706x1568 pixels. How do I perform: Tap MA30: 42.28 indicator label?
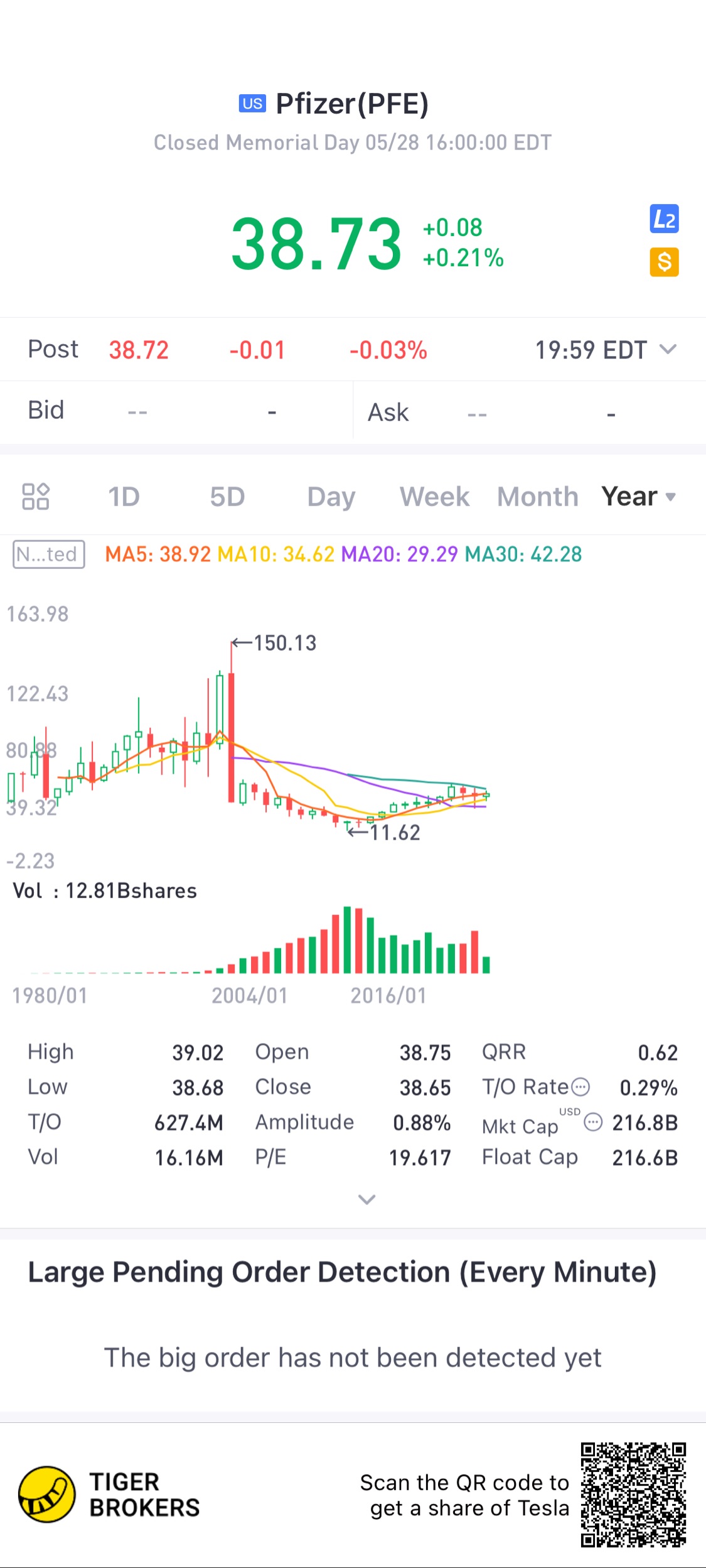pos(523,554)
